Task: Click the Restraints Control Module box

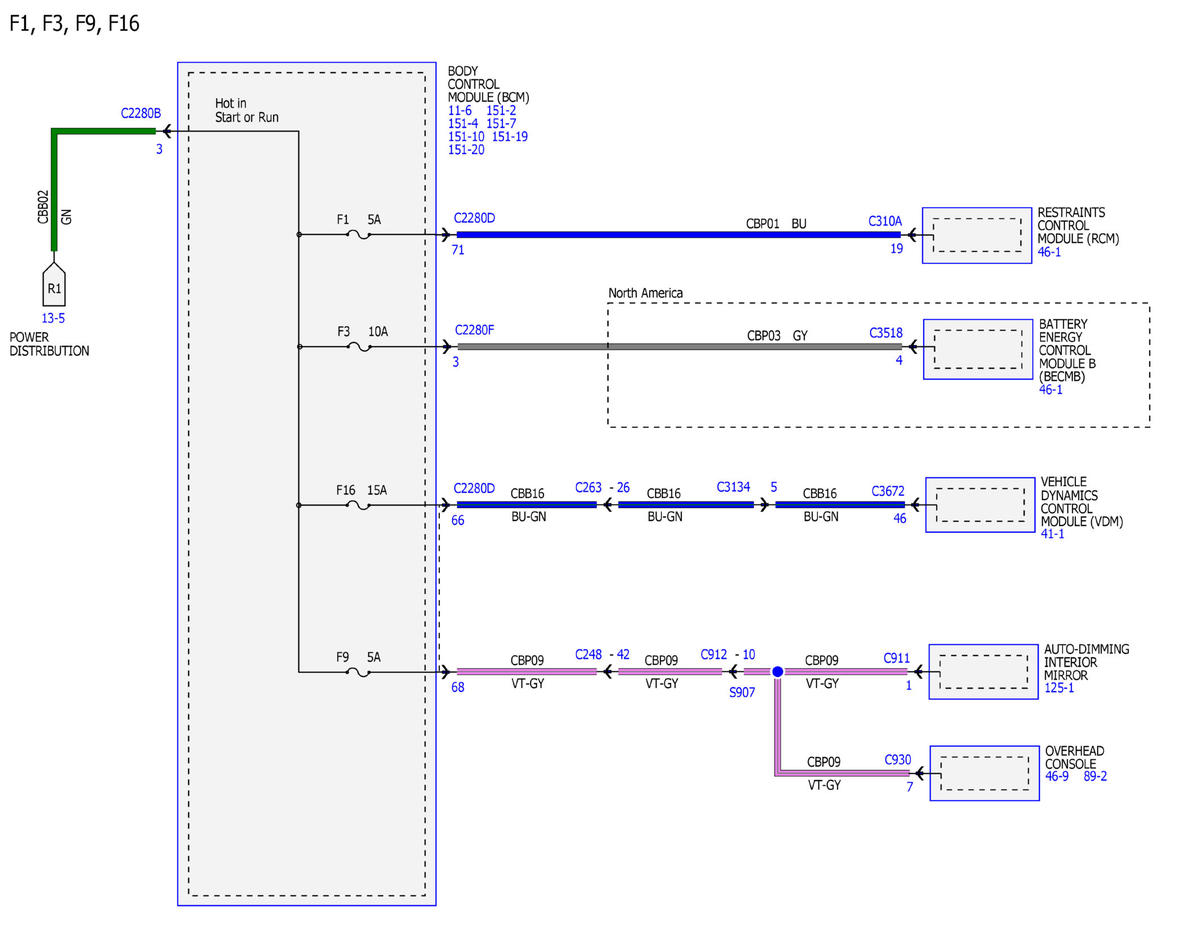Action: (x=977, y=235)
